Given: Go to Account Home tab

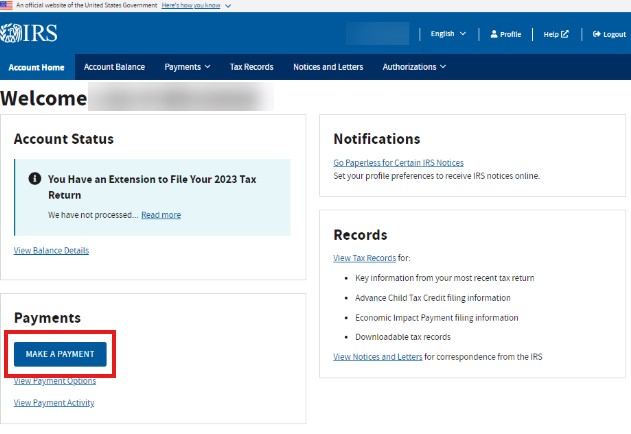Looking at the screenshot, I should pyautogui.click(x=37, y=67).
